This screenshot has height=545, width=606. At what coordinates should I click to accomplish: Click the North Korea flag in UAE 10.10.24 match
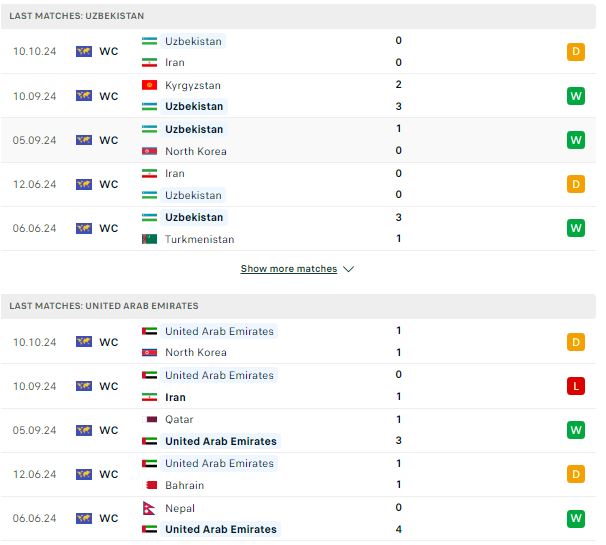click(x=149, y=353)
